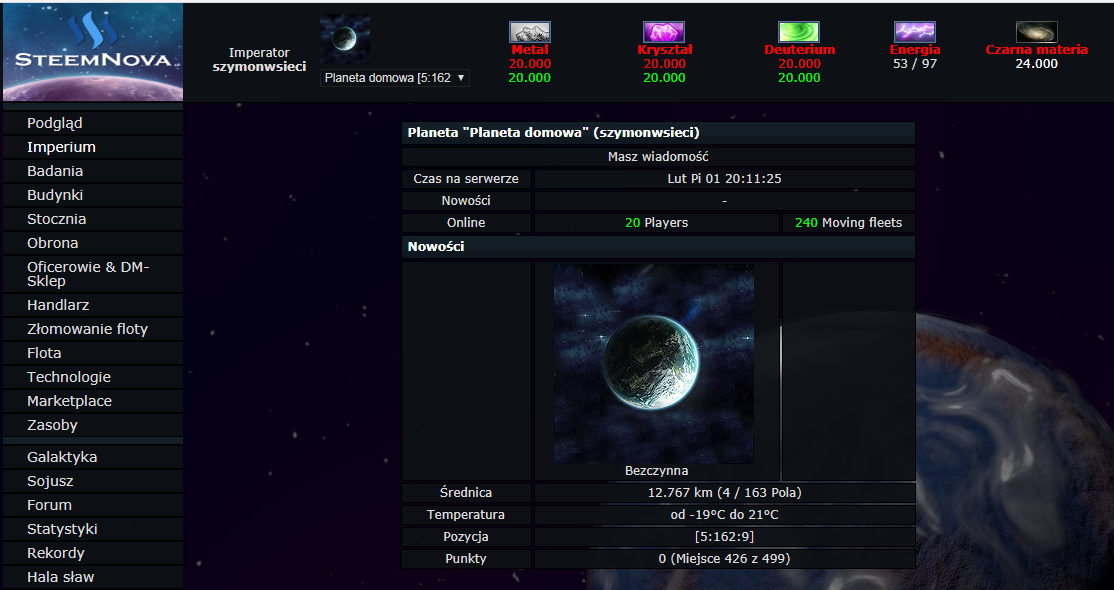Open the Hala sław page

pos(60,577)
